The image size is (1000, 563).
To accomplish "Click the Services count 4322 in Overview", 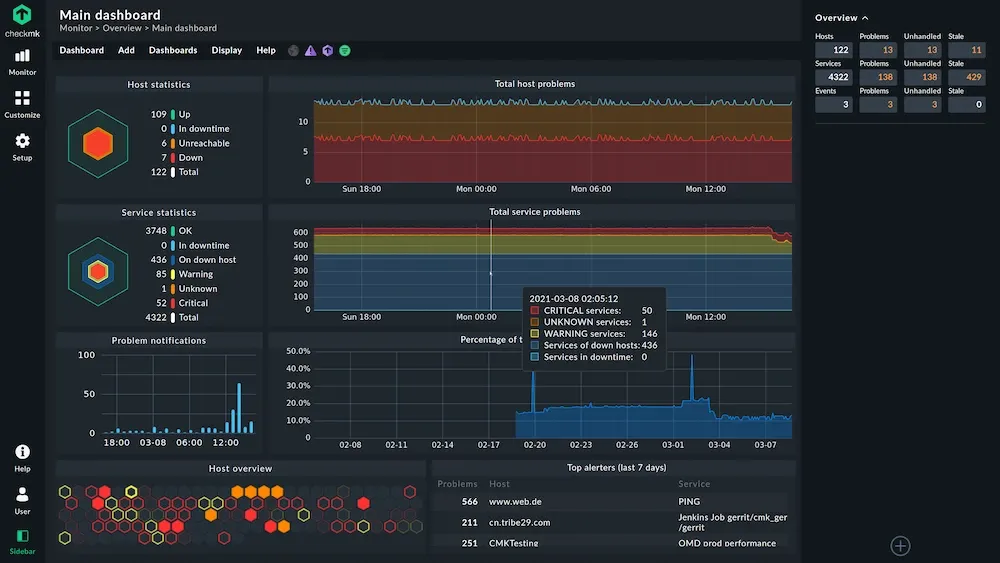I will pyautogui.click(x=834, y=77).
